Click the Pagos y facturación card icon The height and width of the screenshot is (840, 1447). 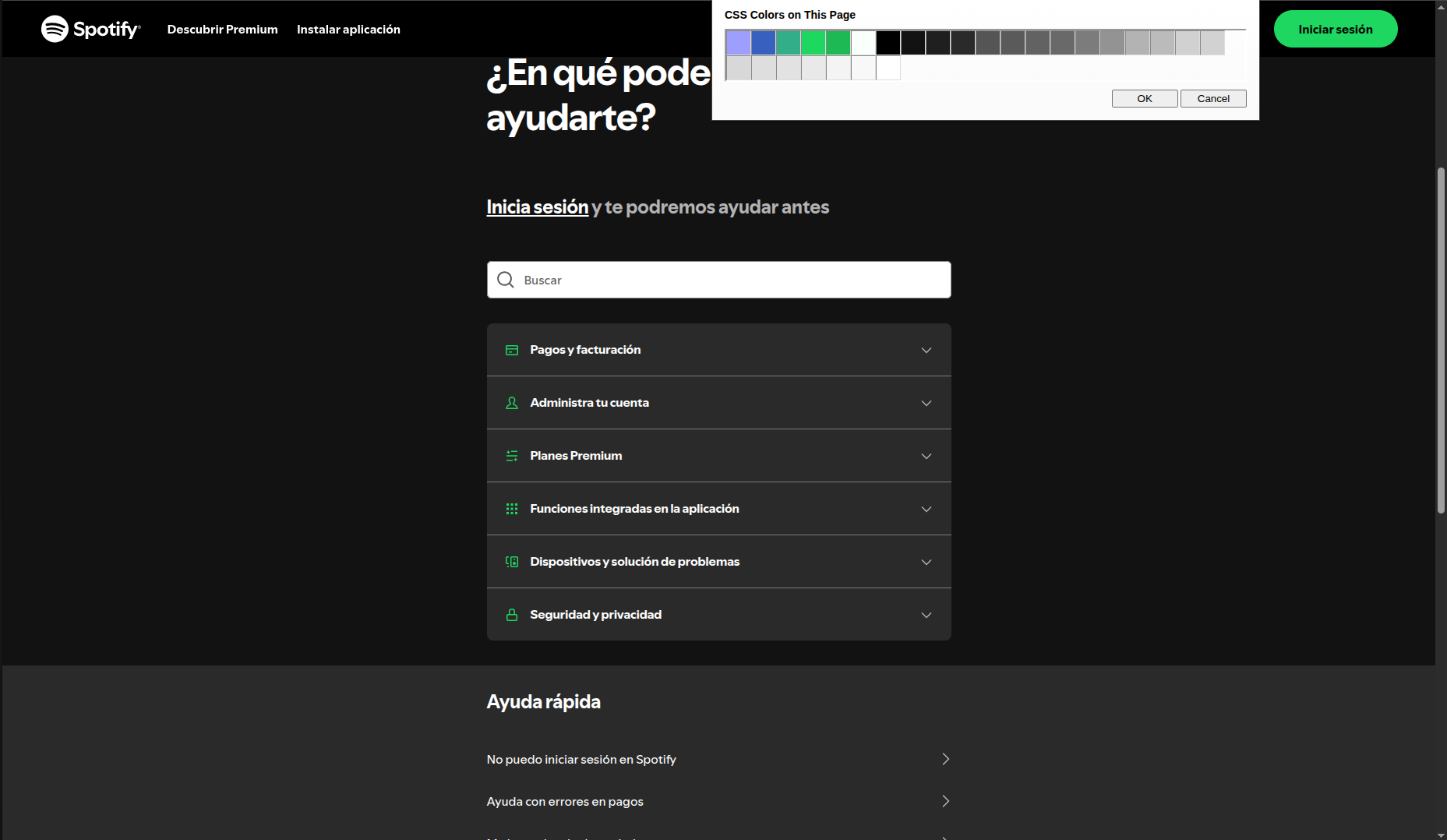pos(512,350)
